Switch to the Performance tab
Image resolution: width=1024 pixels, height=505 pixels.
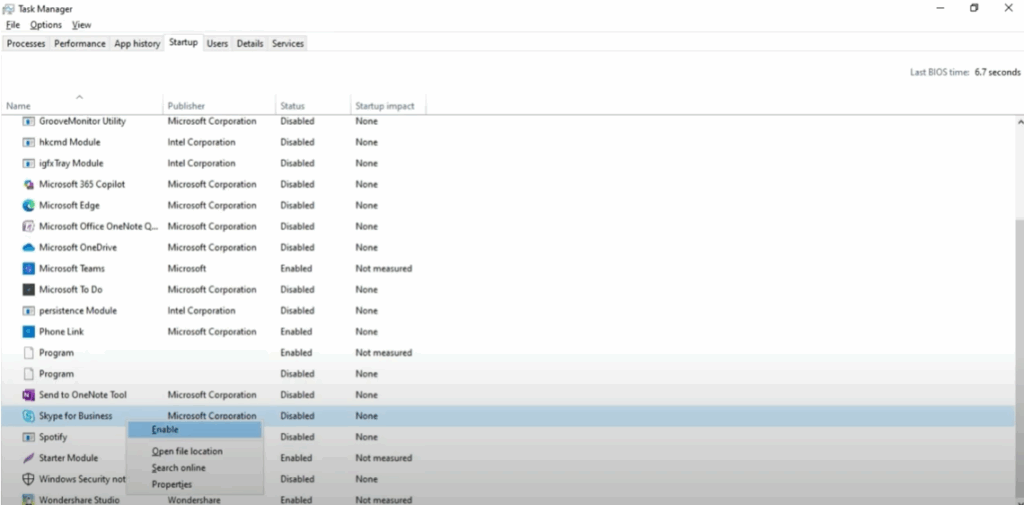[80, 44]
